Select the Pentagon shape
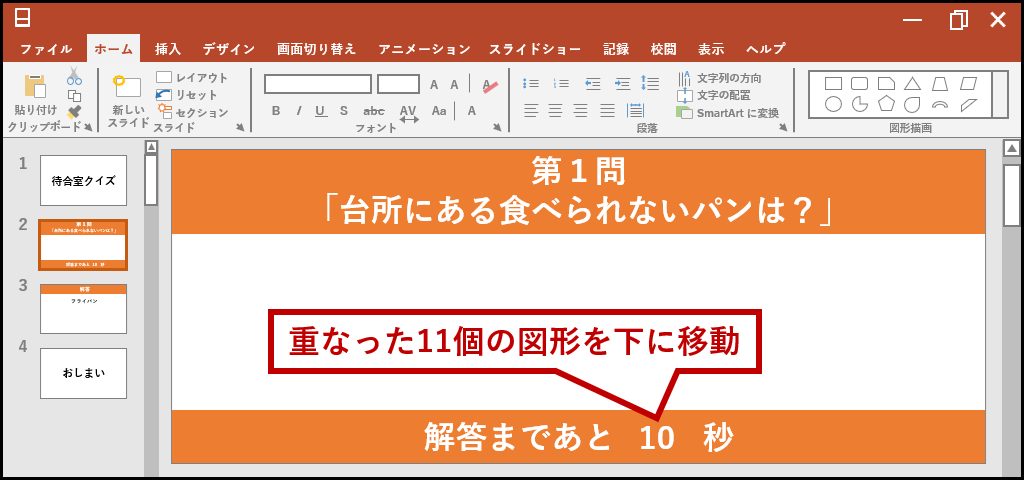1024x480 pixels. pyautogui.click(x=886, y=104)
